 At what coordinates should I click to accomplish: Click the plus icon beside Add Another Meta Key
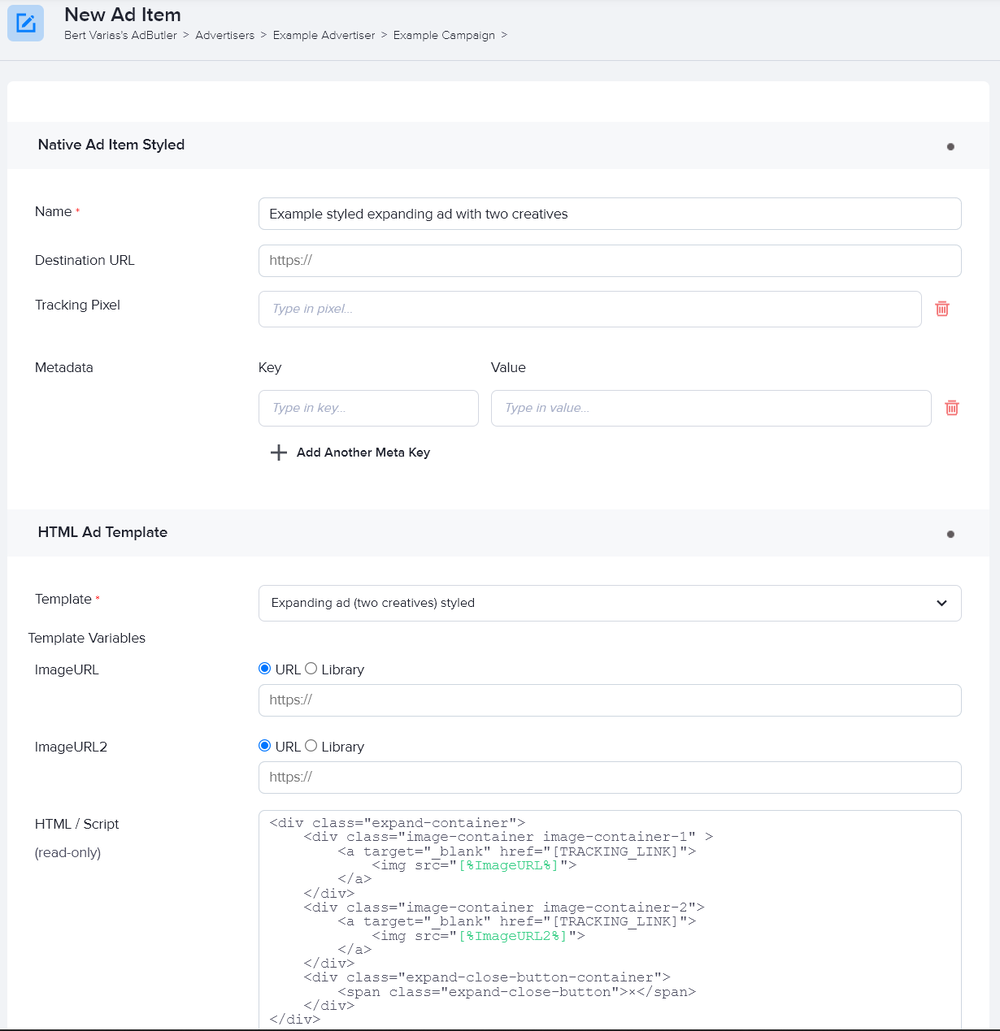pyautogui.click(x=279, y=452)
